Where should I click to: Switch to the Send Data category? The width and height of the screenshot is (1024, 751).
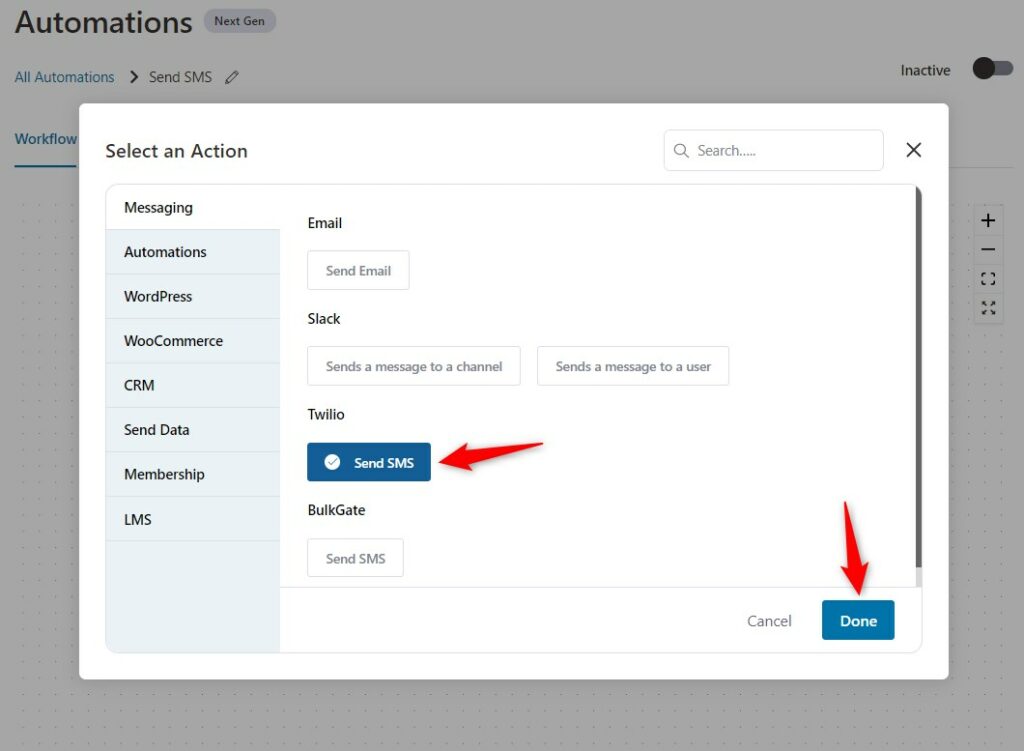click(193, 430)
